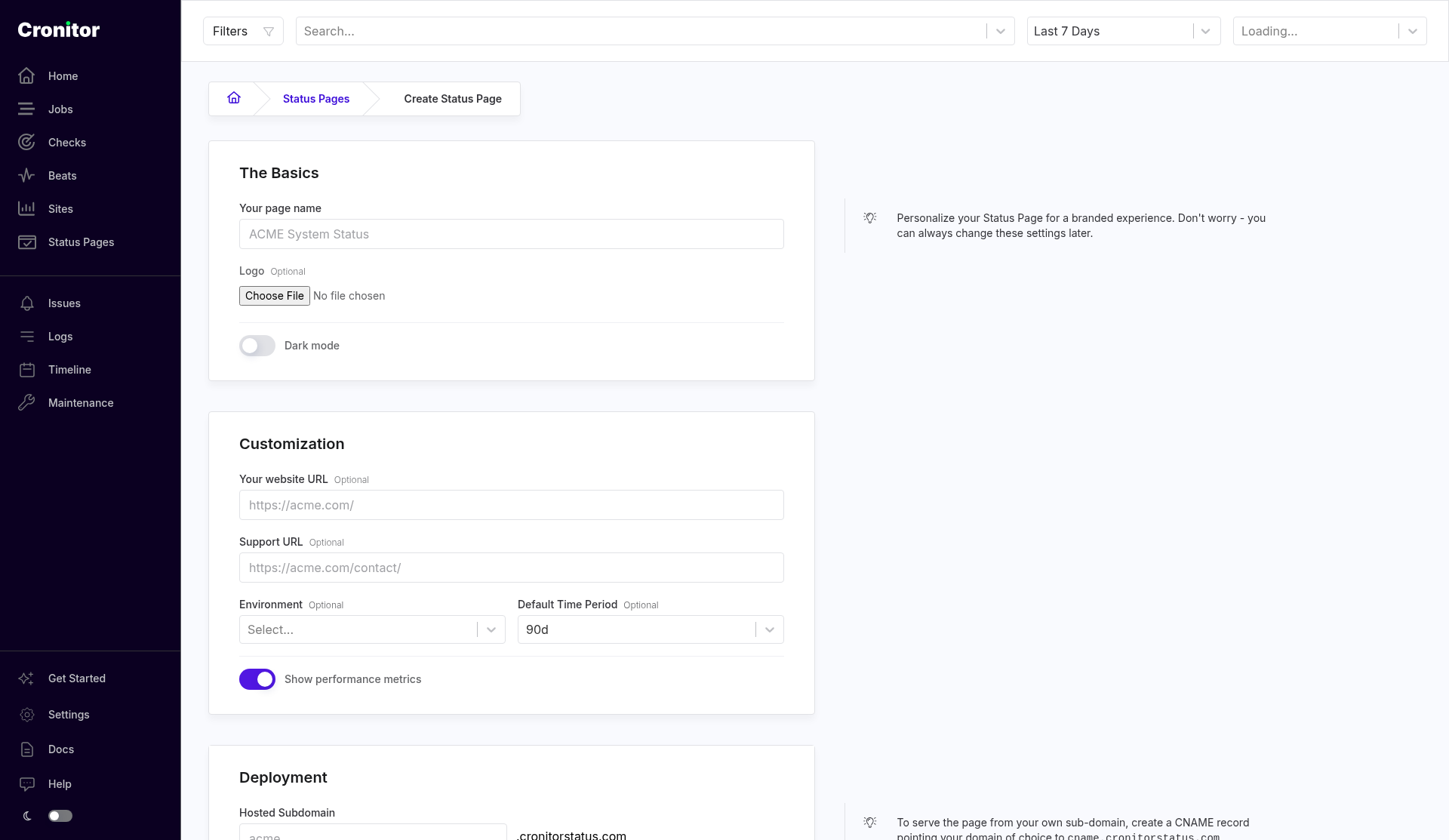Click the Home house icon in sidebar

click(x=26, y=76)
